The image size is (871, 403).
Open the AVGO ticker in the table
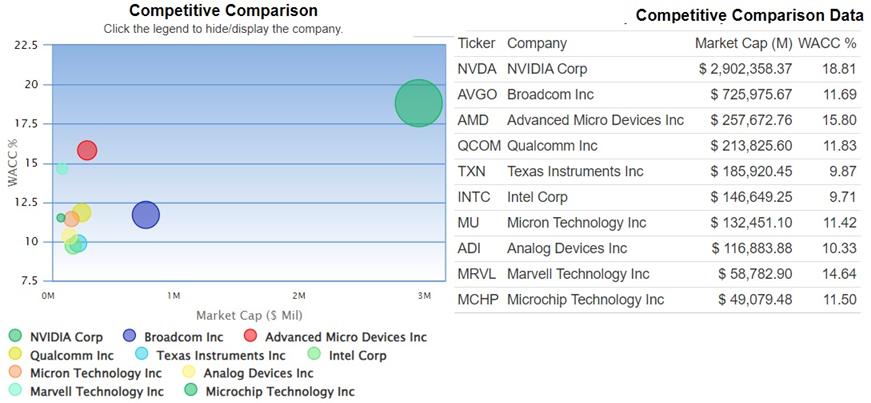(476, 95)
